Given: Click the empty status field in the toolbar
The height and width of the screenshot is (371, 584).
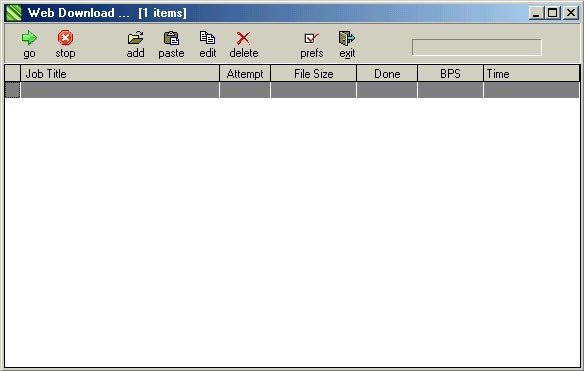Looking at the screenshot, I should click(477, 47).
